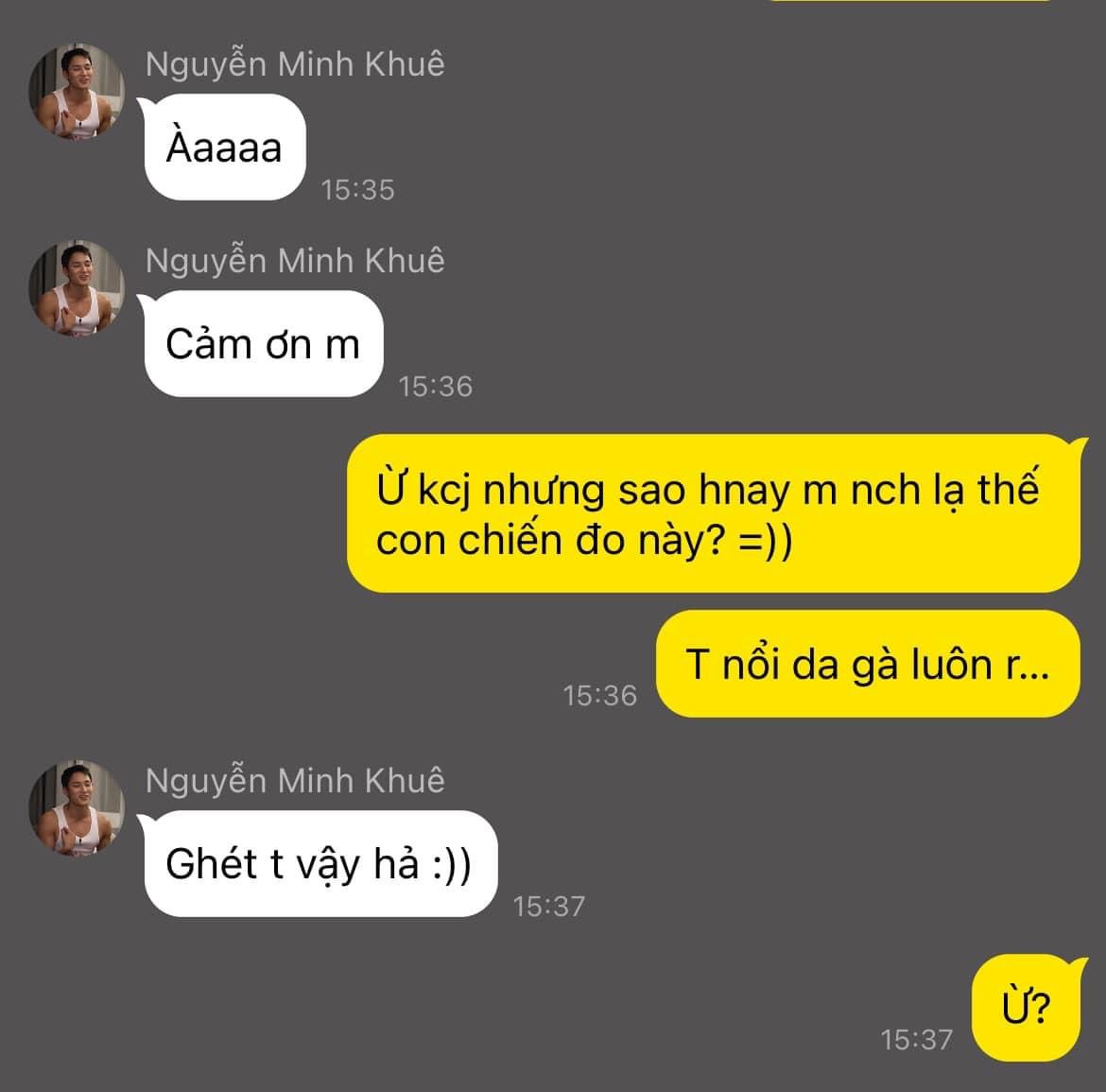Tap sender name above "Àaaaa" bubble
Screen dimensions: 1106x1092
[x=295, y=63]
